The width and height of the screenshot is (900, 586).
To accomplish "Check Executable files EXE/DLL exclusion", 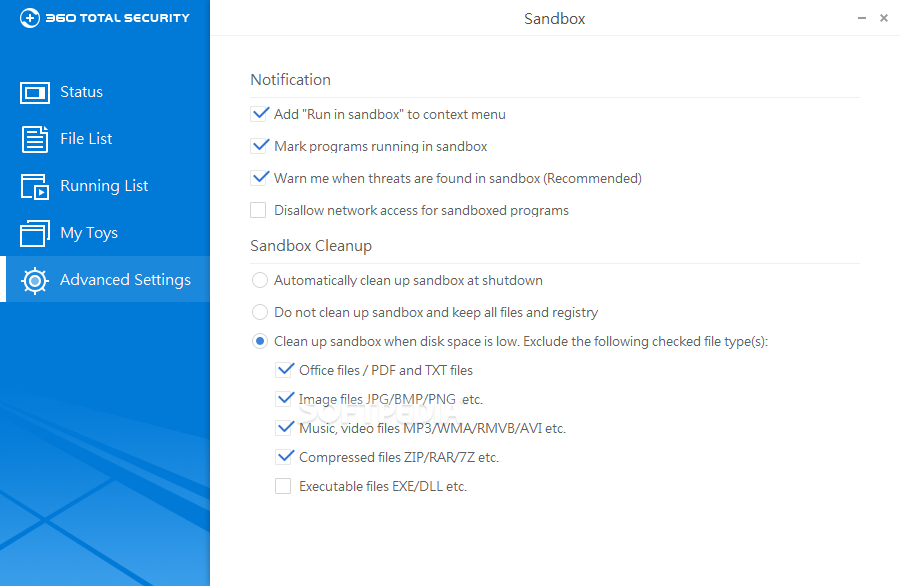I will point(284,487).
